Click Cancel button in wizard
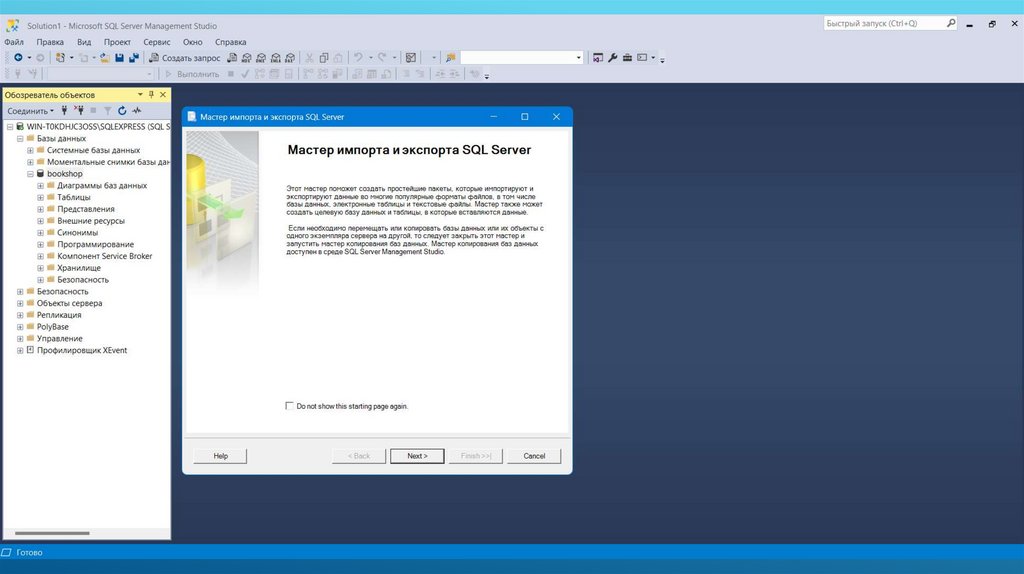Viewport: 1024px width, 574px height. coord(534,456)
